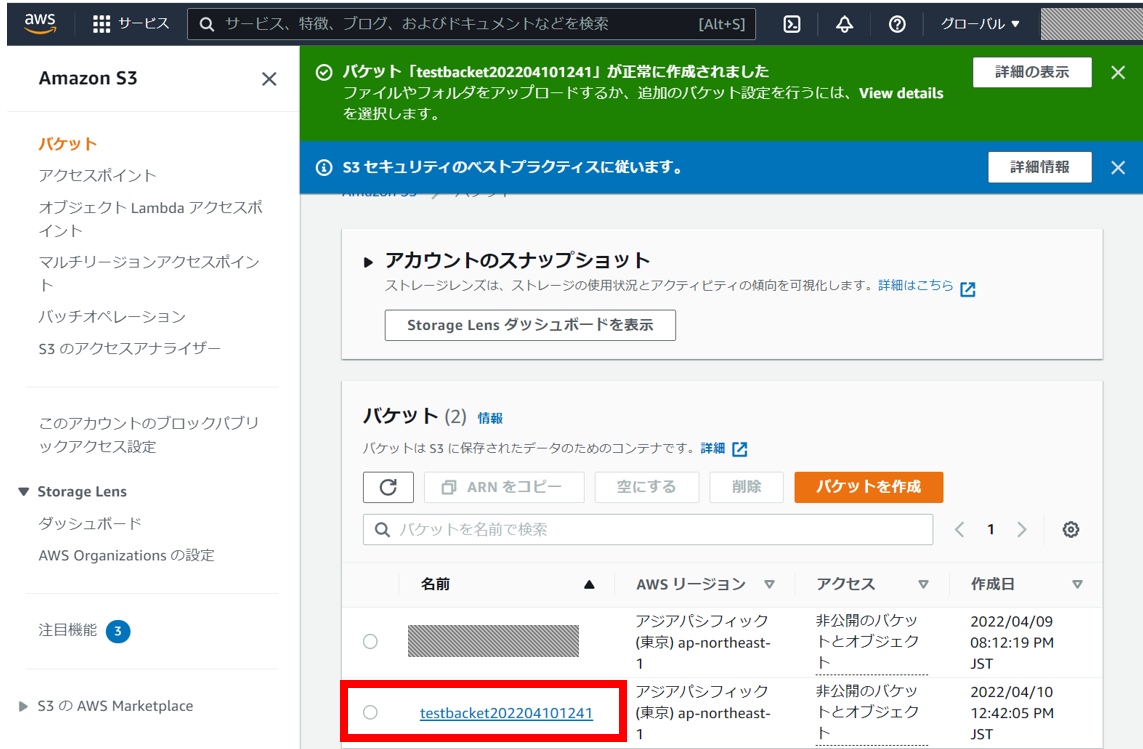Open the 詳細 link under bucket description
Image resolution: width=1143 pixels, height=749 pixels.
[713, 448]
